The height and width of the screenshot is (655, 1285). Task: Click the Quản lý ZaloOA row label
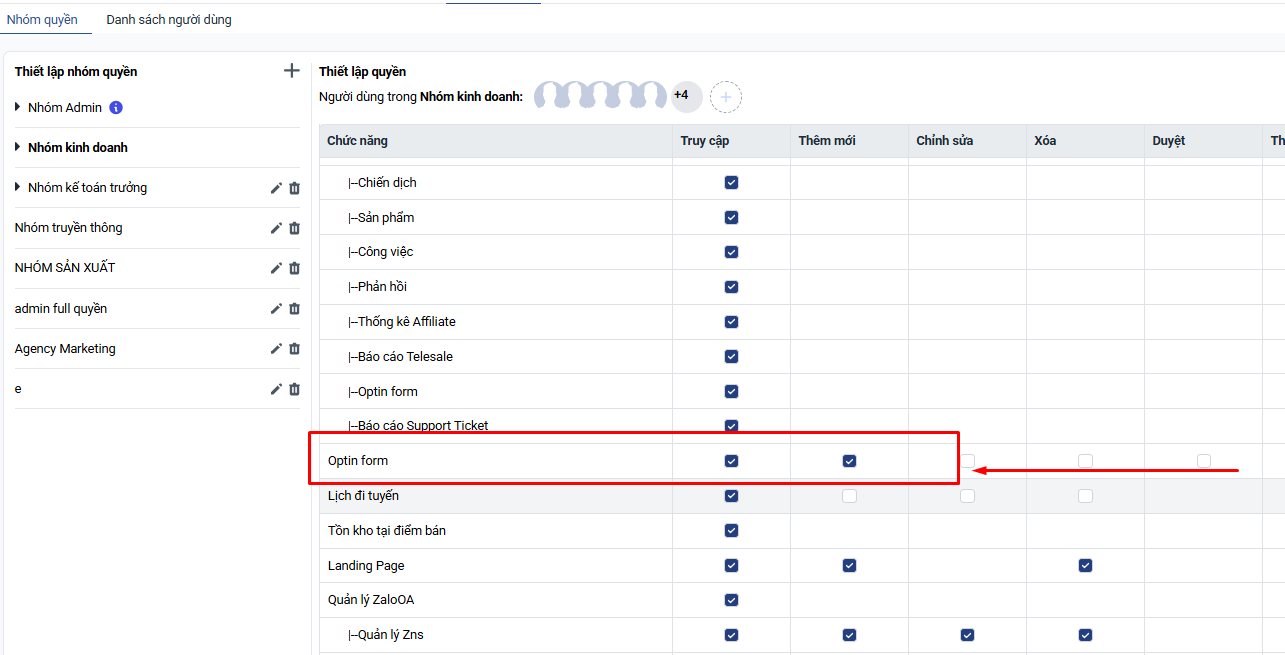(371, 600)
